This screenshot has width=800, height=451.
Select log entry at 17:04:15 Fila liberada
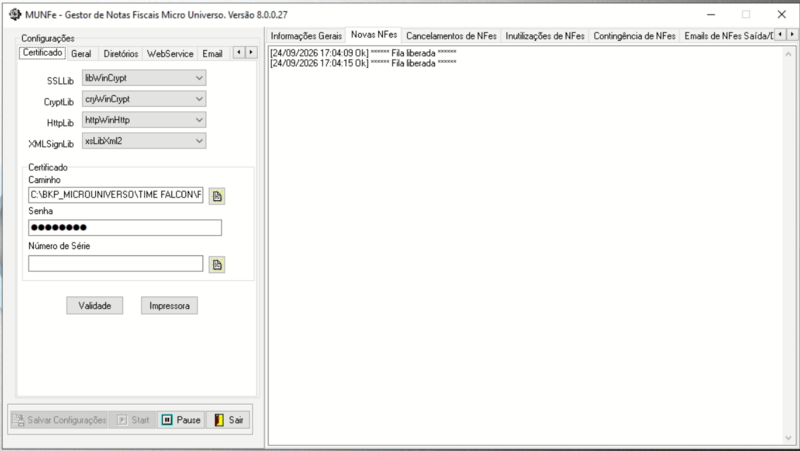[363, 63]
